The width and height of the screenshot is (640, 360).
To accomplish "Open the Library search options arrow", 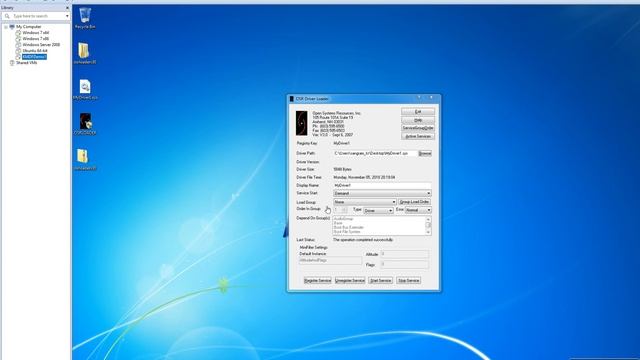I will click(x=67, y=16).
